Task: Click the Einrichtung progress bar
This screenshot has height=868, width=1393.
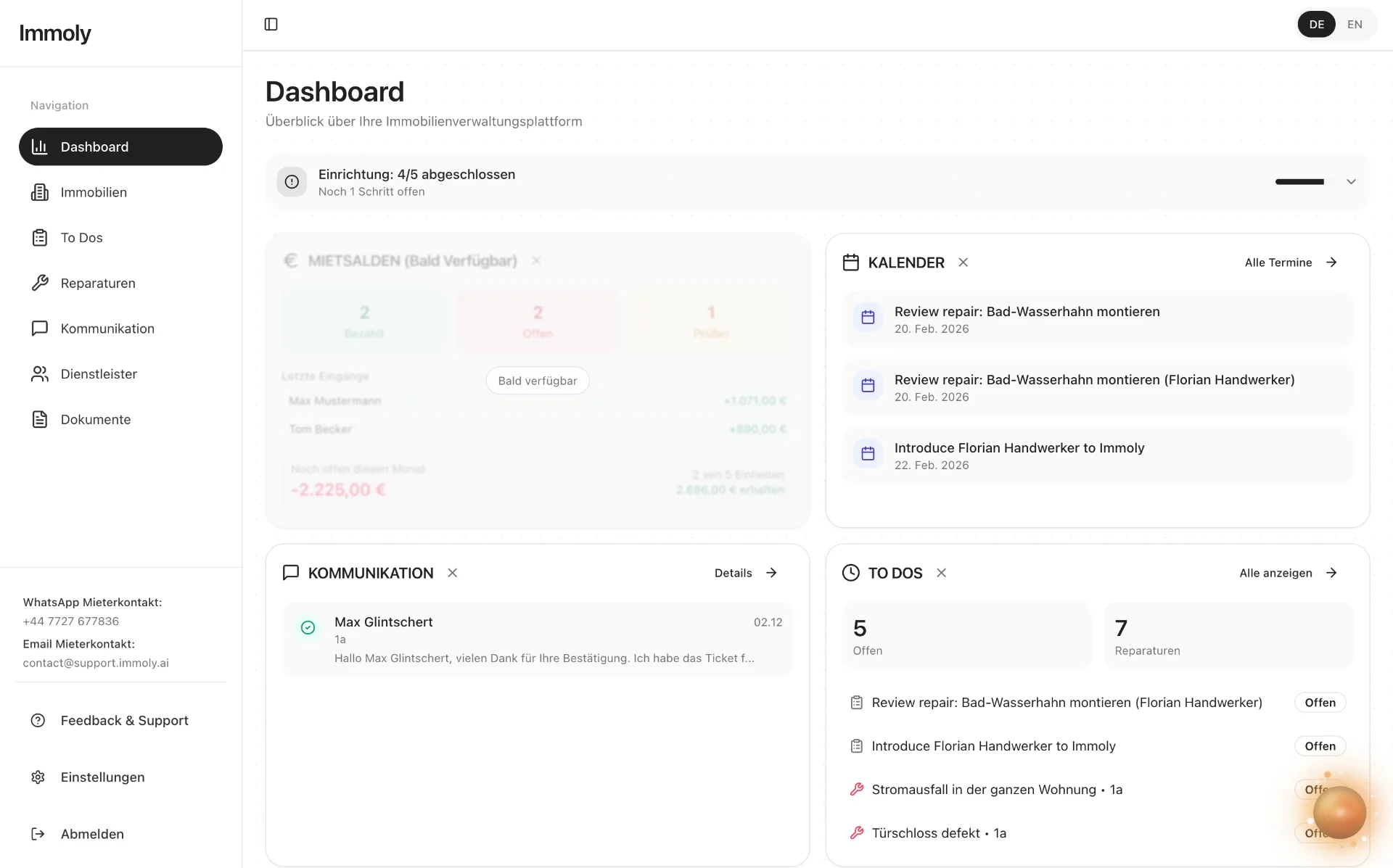Action: [1304, 182]
